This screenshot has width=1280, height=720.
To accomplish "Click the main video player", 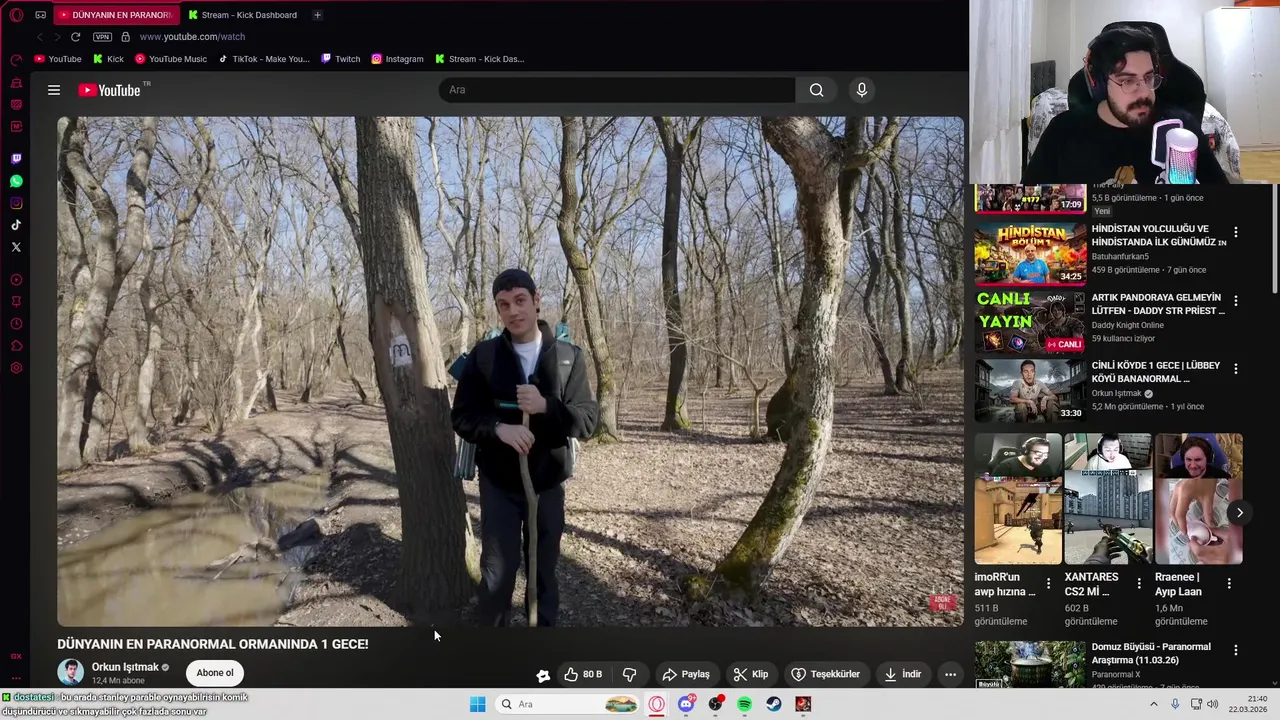I will pyautogui.click(x=510, y=371).
